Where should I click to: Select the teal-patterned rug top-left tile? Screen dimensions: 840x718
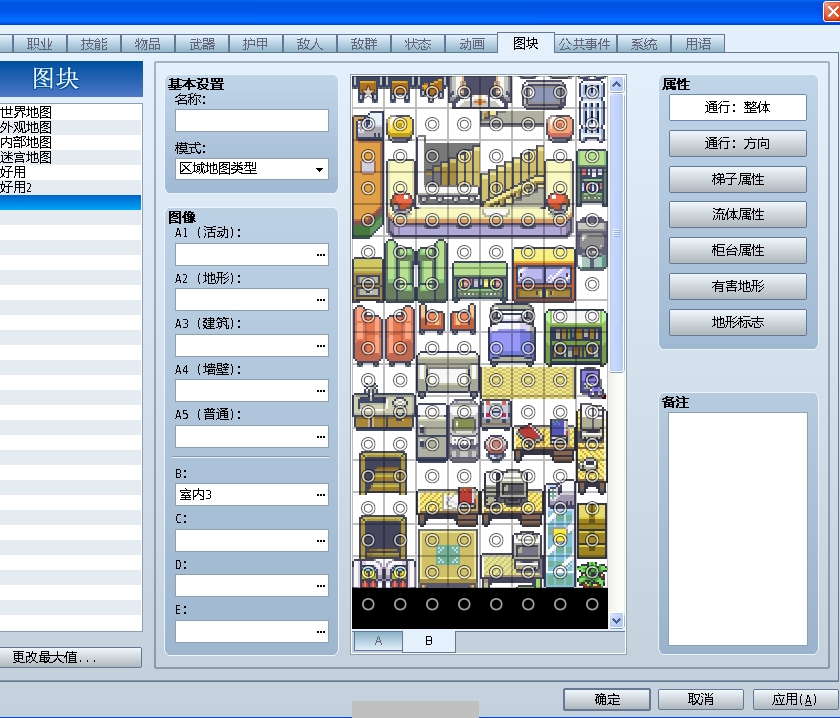click(x=432, y=540)
